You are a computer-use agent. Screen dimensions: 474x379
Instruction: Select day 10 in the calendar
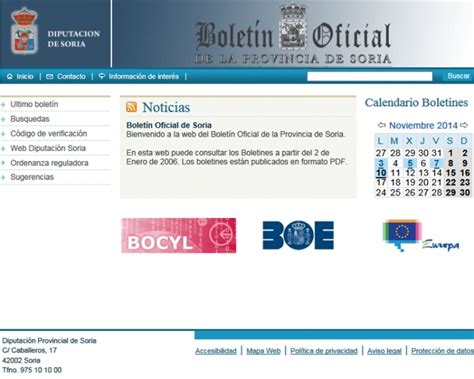[381, 173]
